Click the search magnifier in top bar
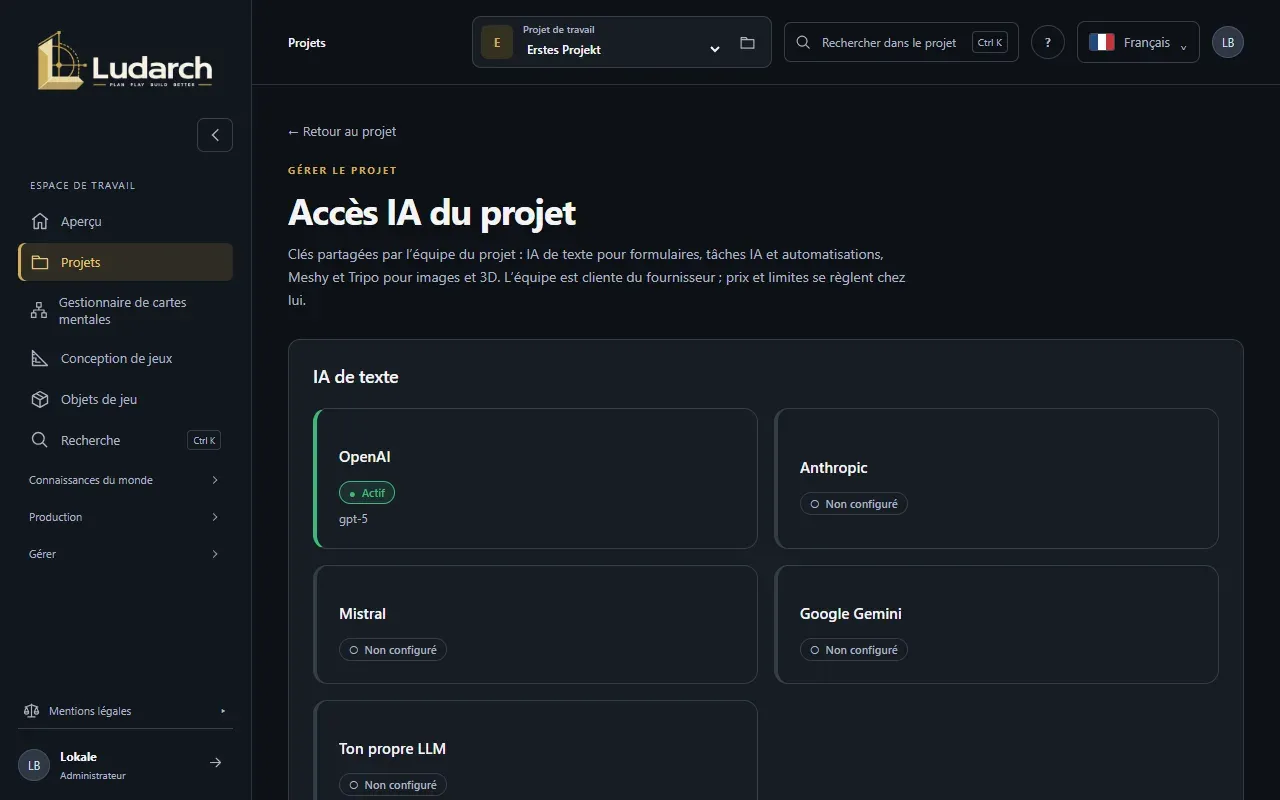Screen dimensions: 1280x800 (x=803, y=43)
